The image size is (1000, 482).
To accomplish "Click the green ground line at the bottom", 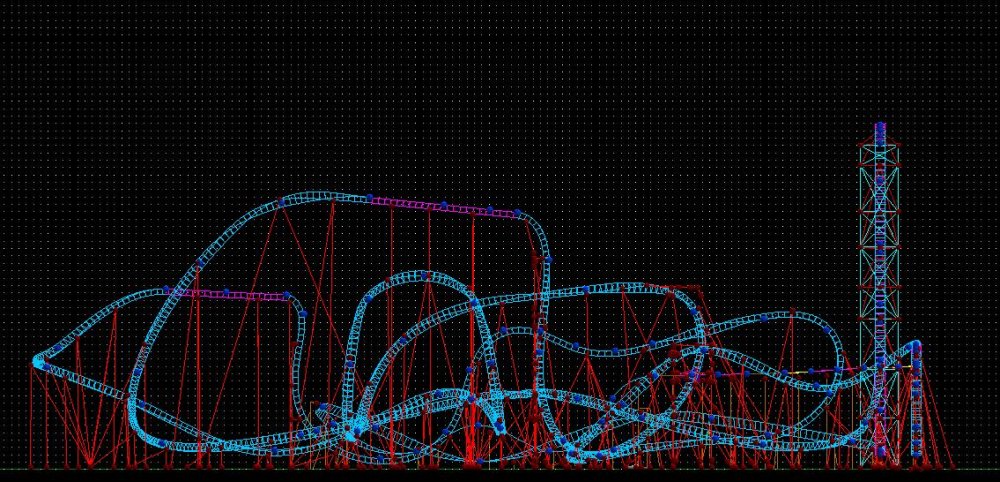I will pyautogui.click(x=500, y=469).
